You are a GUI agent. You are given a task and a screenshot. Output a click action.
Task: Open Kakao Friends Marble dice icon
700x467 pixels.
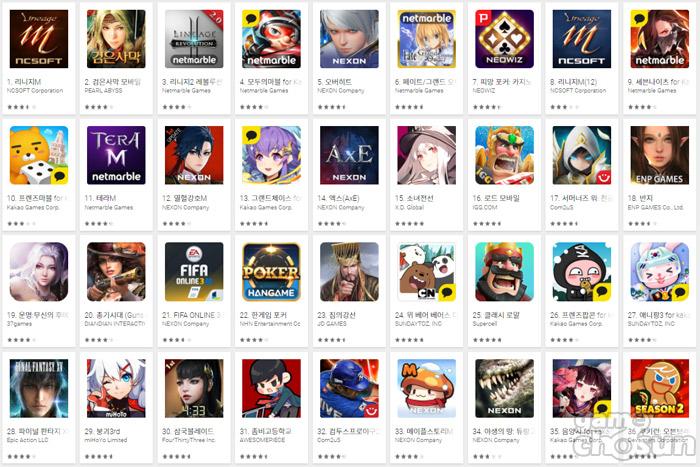pyautogui.click(x=39, y=155)
